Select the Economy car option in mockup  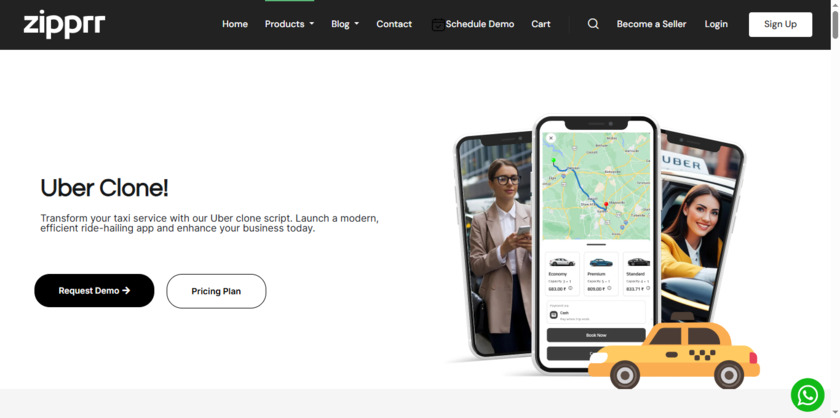point(562,274)
